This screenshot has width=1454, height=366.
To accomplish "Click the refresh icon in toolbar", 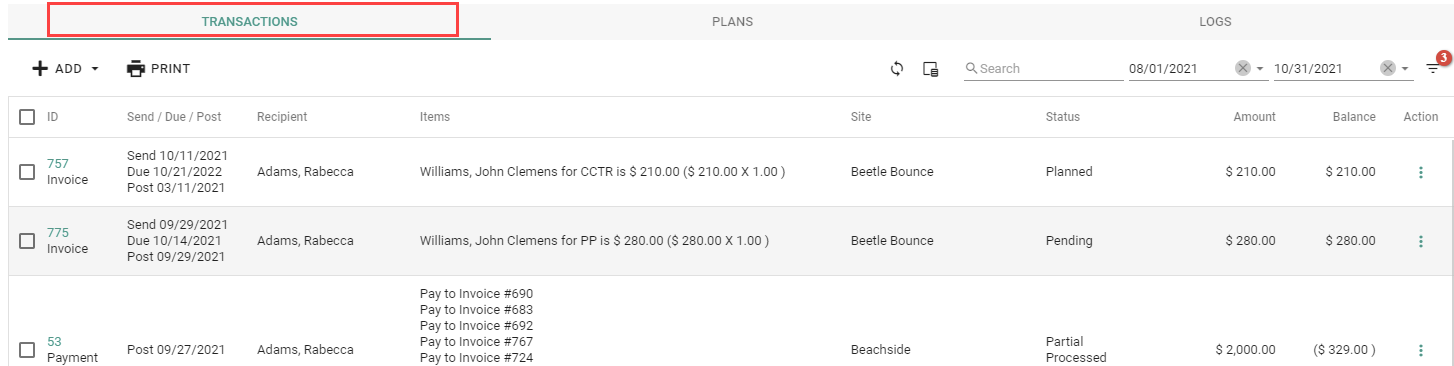I will click(897, 69).
